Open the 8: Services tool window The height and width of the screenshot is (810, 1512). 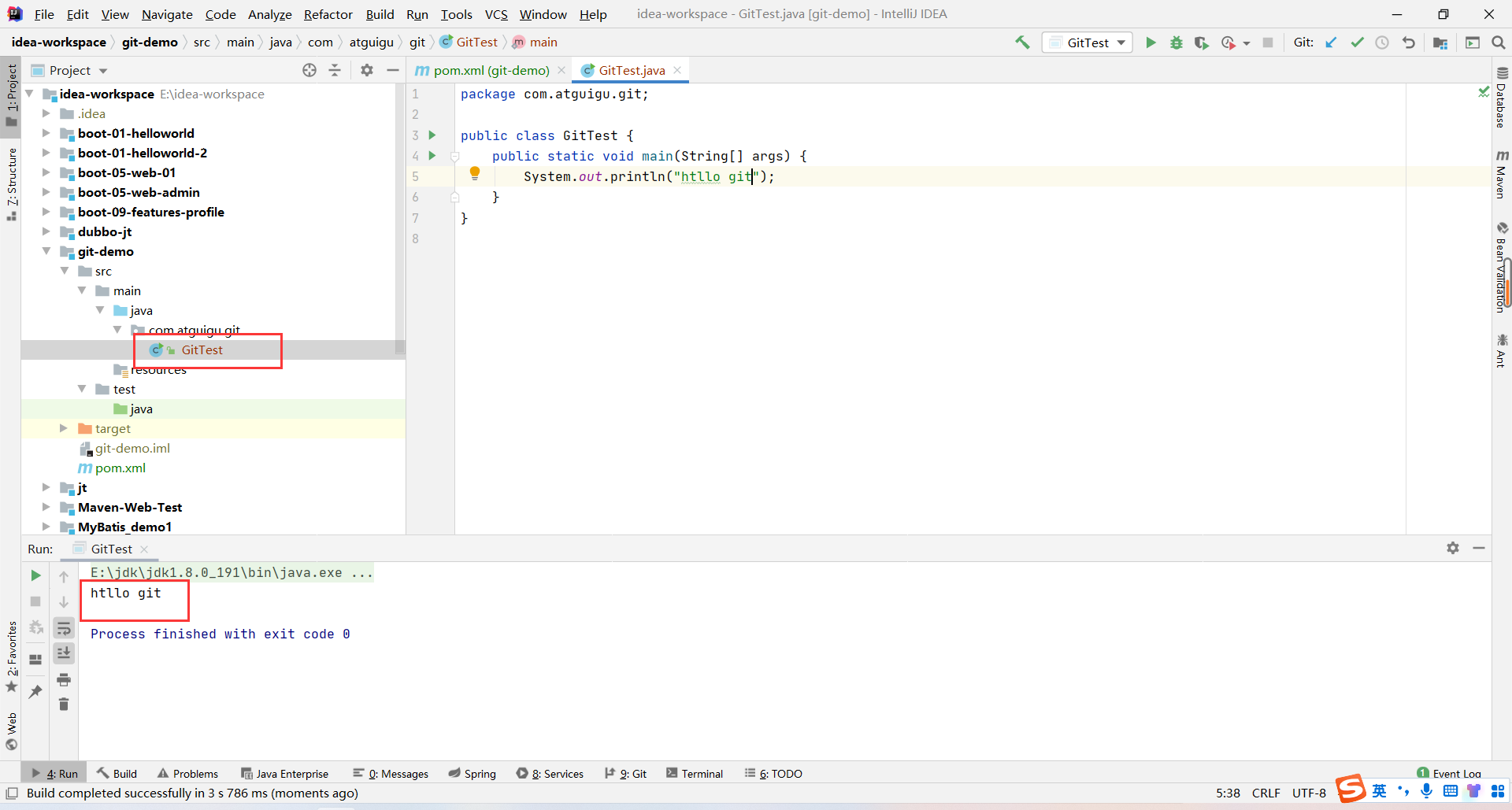[550, 773]
